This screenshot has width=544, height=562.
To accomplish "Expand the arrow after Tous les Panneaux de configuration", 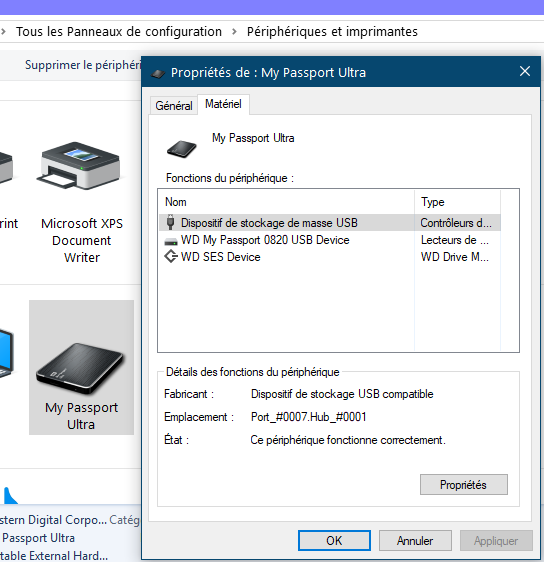I will click(x=234, y=32).
